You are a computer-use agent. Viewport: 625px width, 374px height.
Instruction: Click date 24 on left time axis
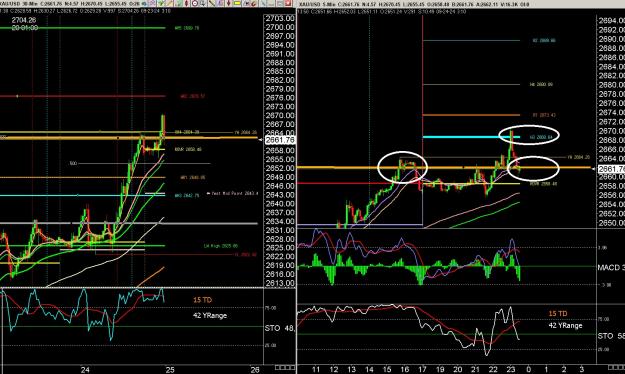coord(85,370)
